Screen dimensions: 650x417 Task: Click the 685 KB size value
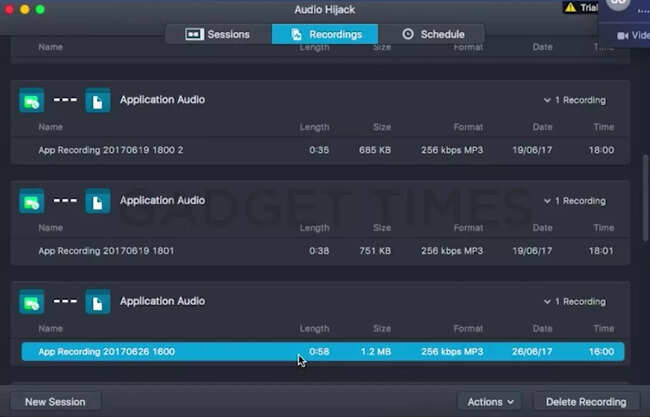[x=375, y=150]
